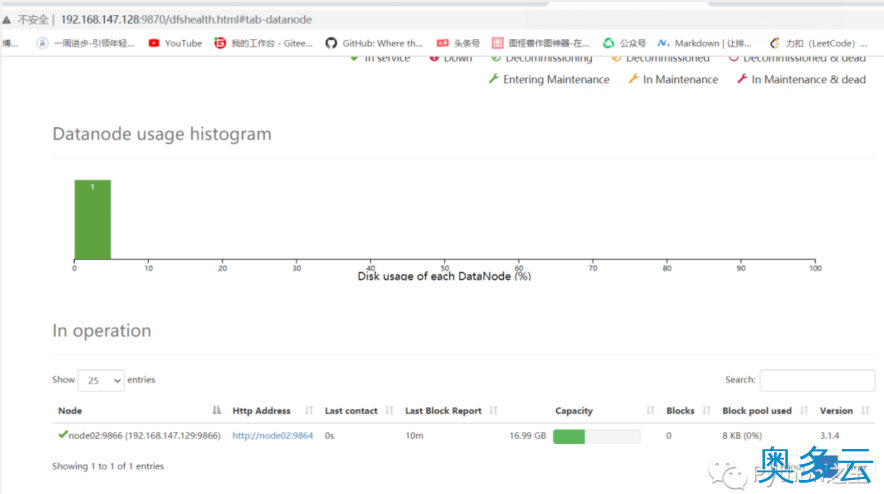Open the YouTube bookmark

point(175,43)
